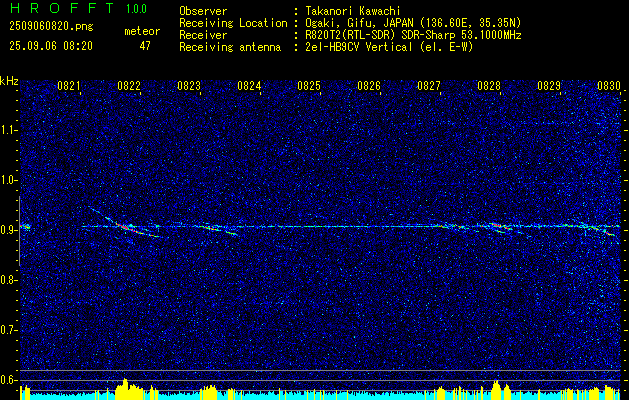Click time marker 0824
Image resolution: width=629 pixels, height=400 pixels.
pos(249,85)
